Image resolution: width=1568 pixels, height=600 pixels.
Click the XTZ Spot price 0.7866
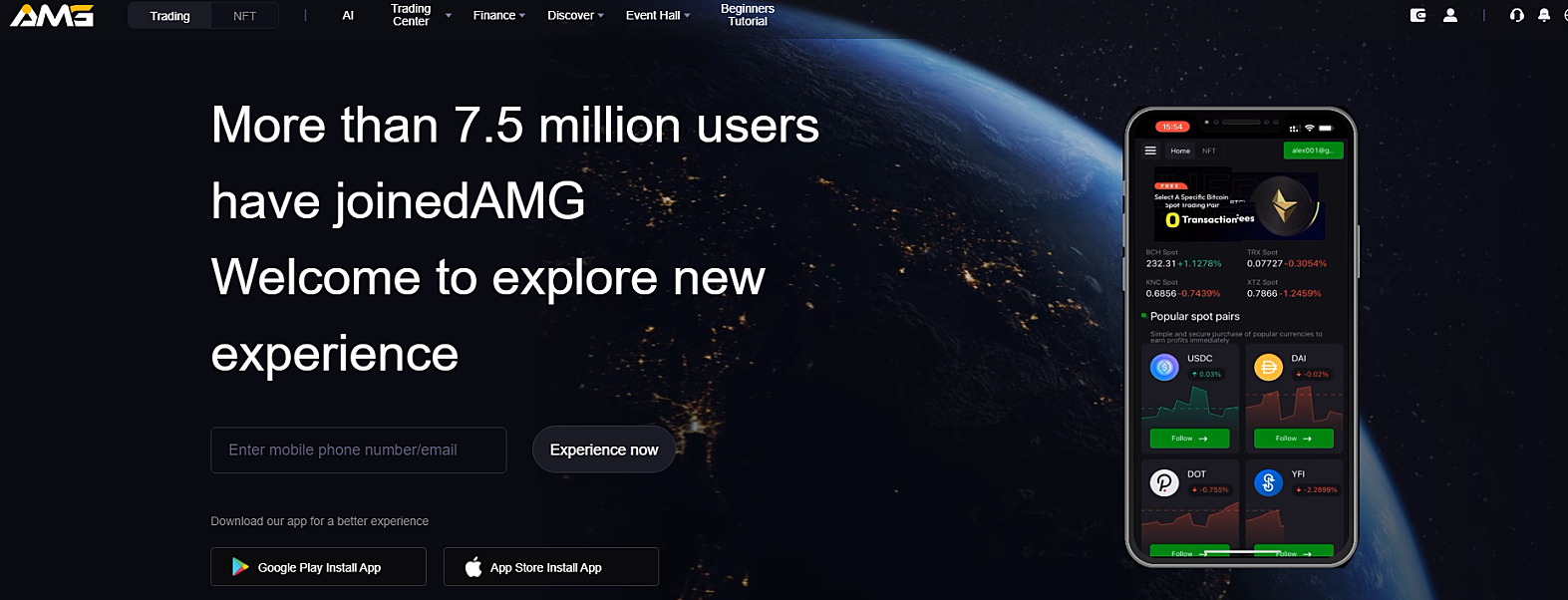(1262, 294)
